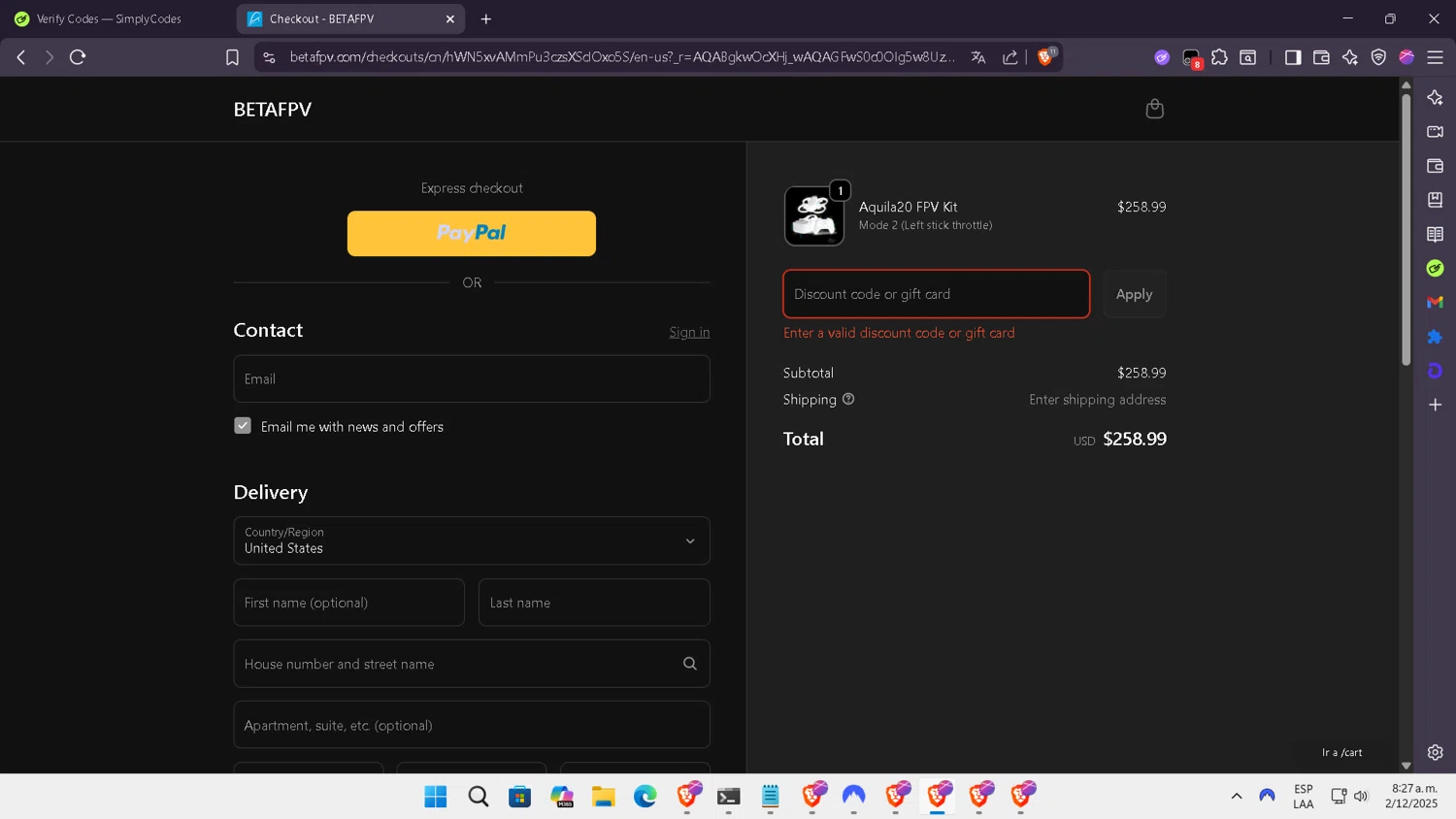
Task: Open the Brave Talk camera icon in sidebar
Action: pyautogui.click(x=1435, y=132)
